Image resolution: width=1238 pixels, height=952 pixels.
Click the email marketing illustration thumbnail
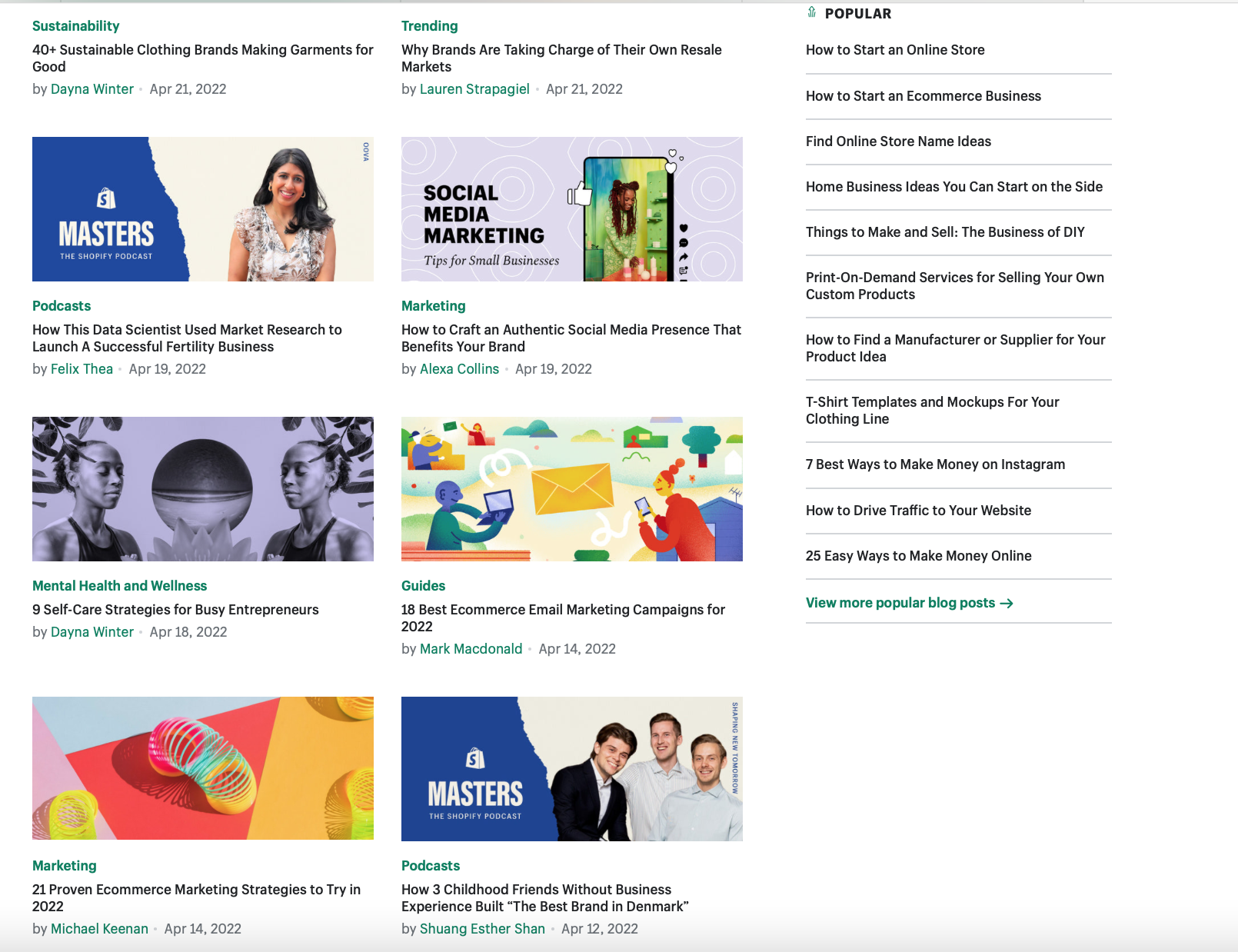click(x=571, y=488)
